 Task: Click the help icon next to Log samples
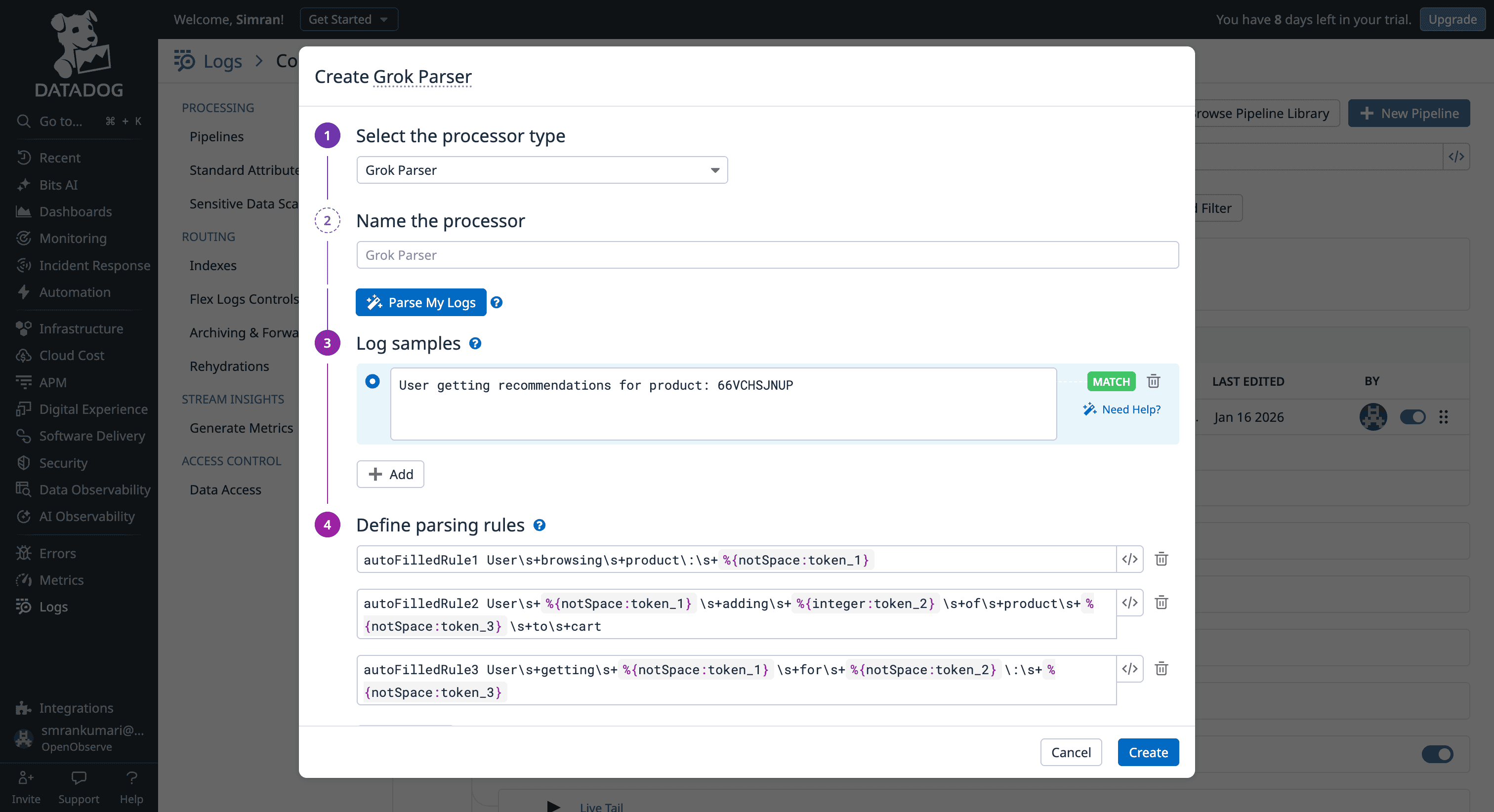coord(475,343)
